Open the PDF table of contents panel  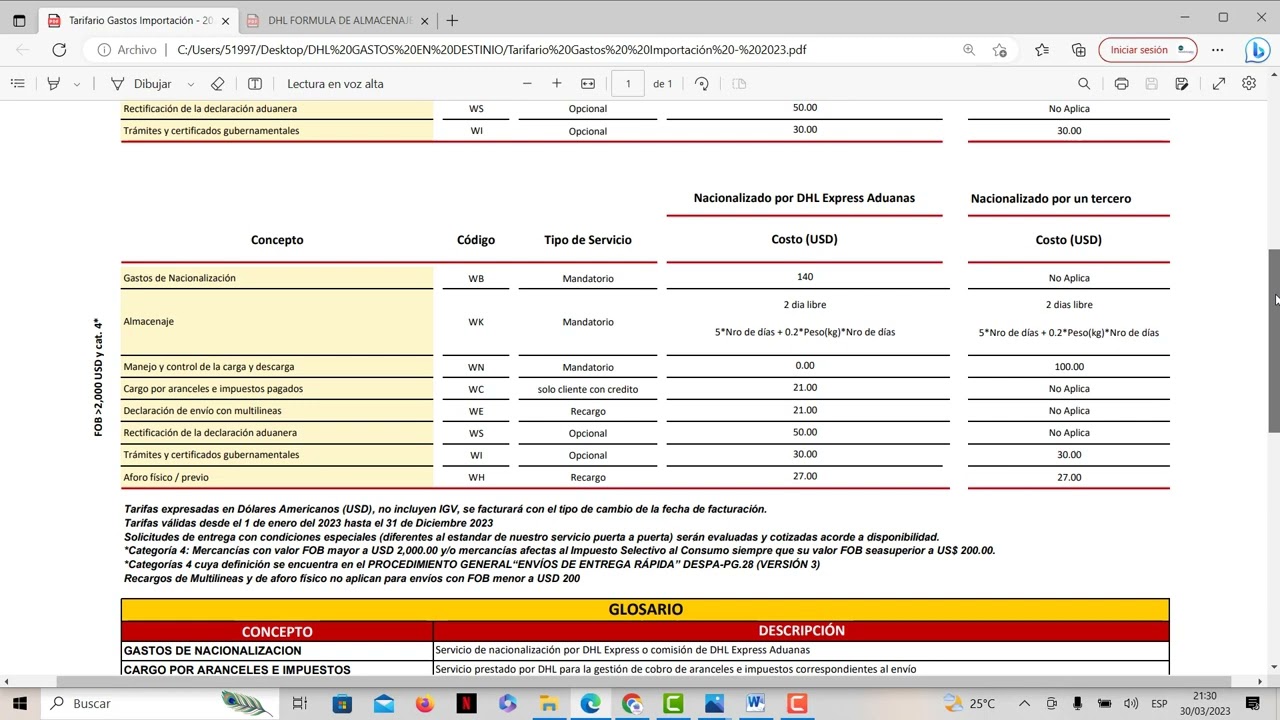tap(17, 84)
